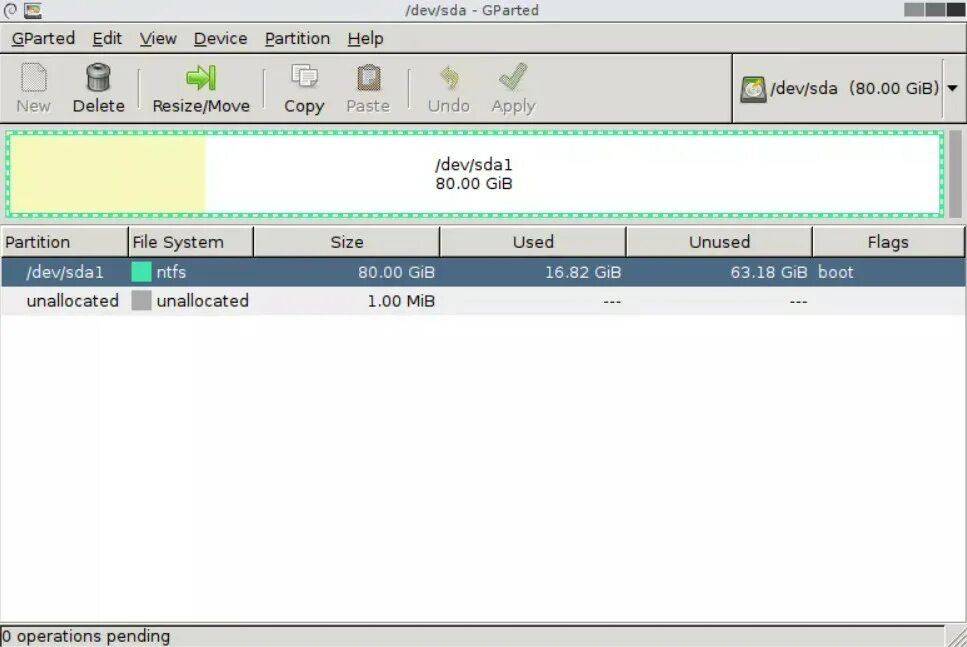Sort by the Used column header
Screen dimensions: 967x647
pos(533,242)
